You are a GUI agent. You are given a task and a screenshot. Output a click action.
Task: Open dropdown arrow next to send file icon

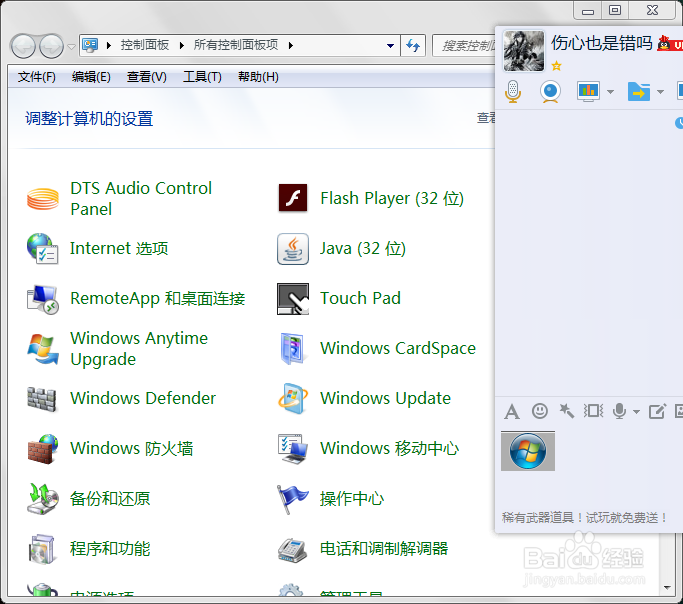[x=660, y=92]
